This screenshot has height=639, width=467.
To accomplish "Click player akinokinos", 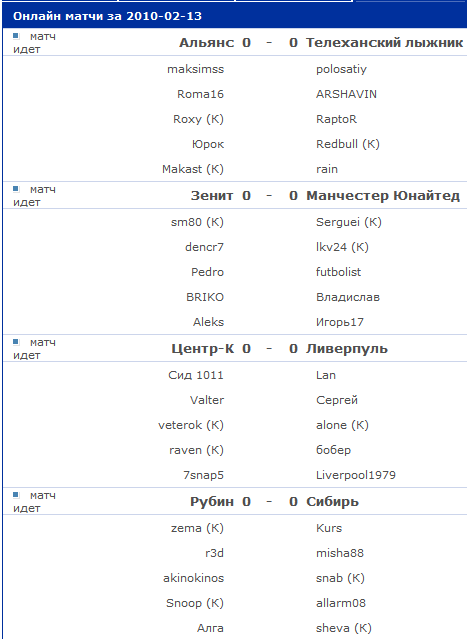I will [x=194, y=578].
